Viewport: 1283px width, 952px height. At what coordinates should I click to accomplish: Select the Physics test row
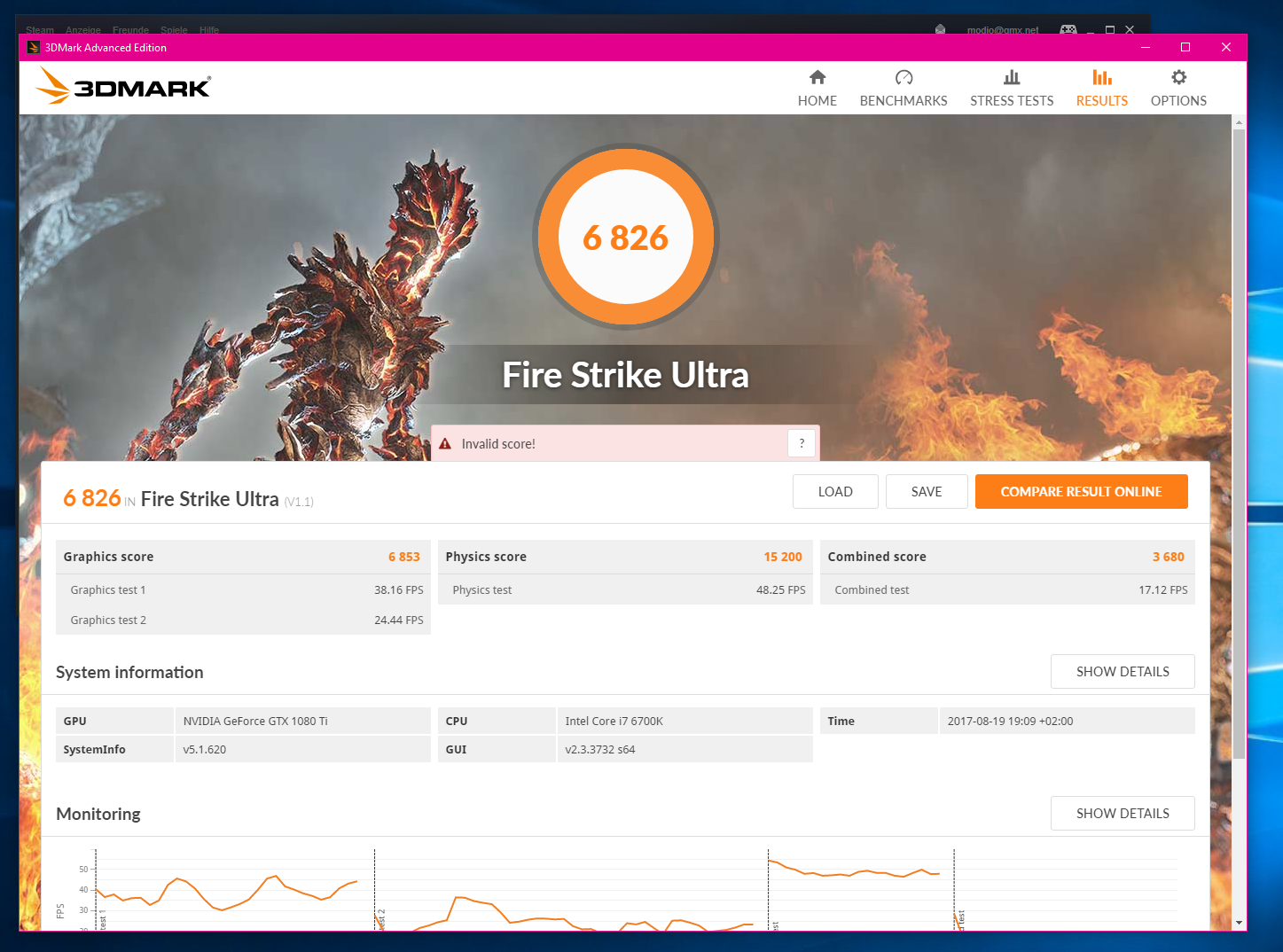(x=625, y=589)
